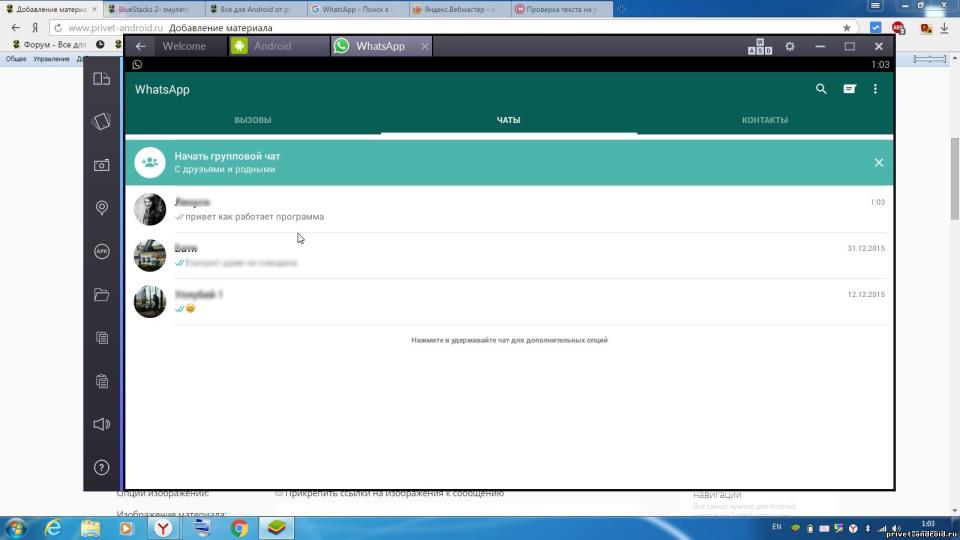Open chat with привет как работает программа

point(500,210)
